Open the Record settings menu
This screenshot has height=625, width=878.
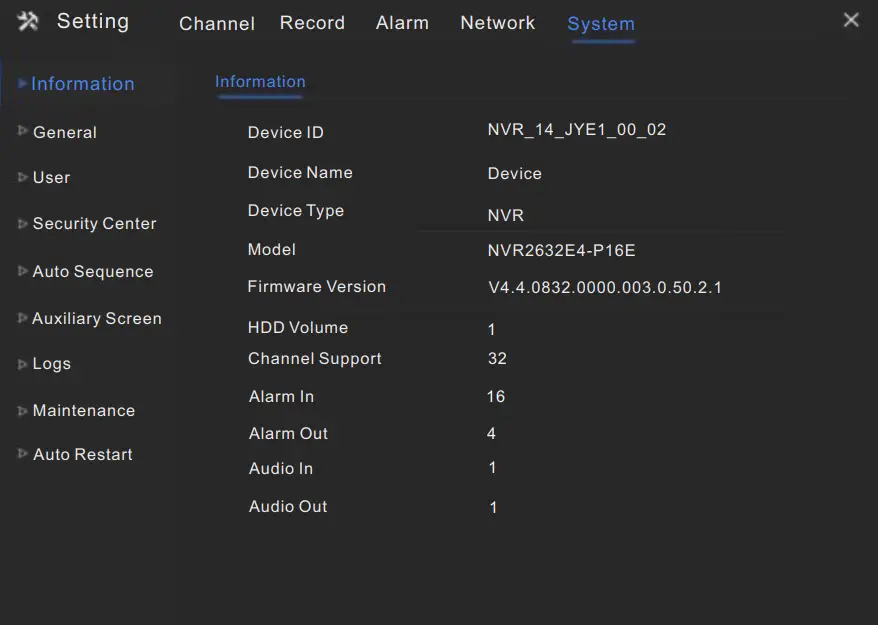[x=312, y=22]
